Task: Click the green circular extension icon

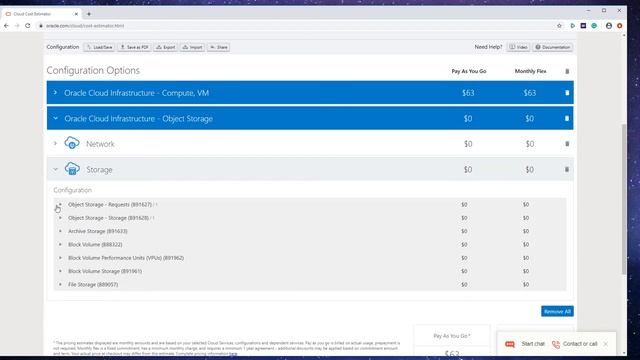Action: point(594,26)
